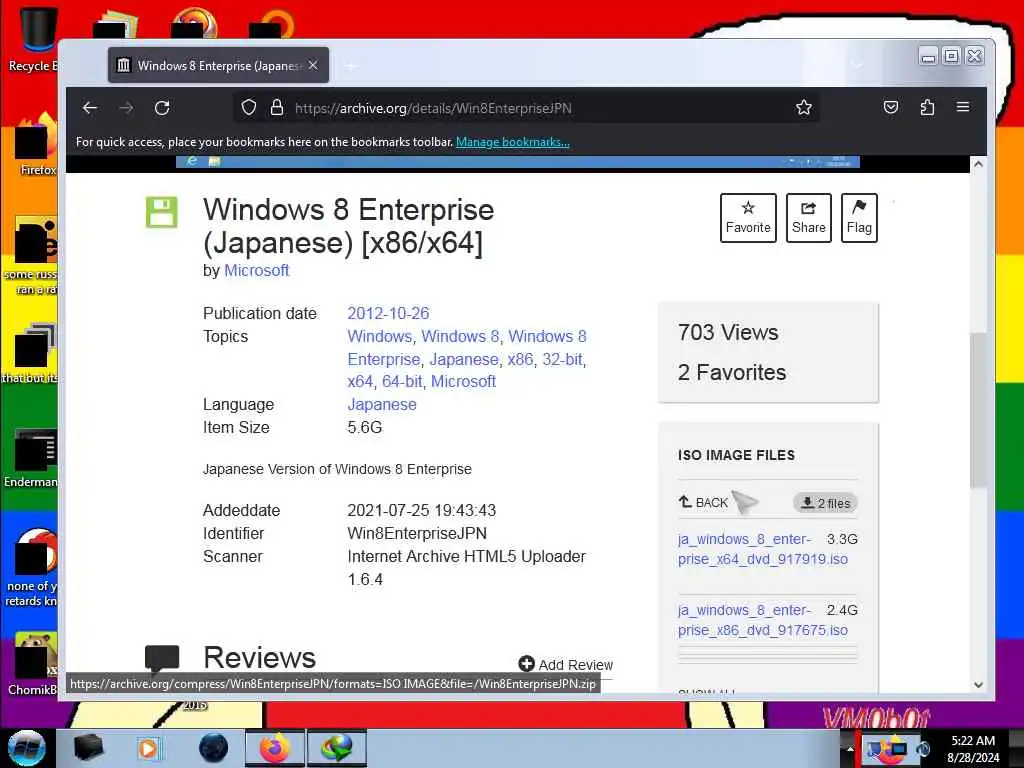Screen dimensions: 1024x768
Task: Open the 64-bit topic link
Action: pos(402,381)
